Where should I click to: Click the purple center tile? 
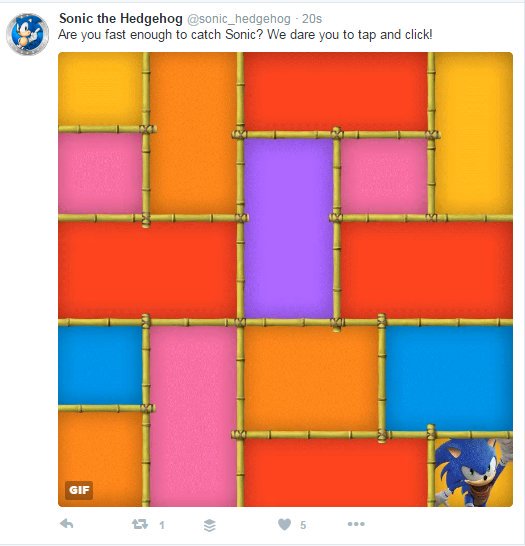[288, 228]
